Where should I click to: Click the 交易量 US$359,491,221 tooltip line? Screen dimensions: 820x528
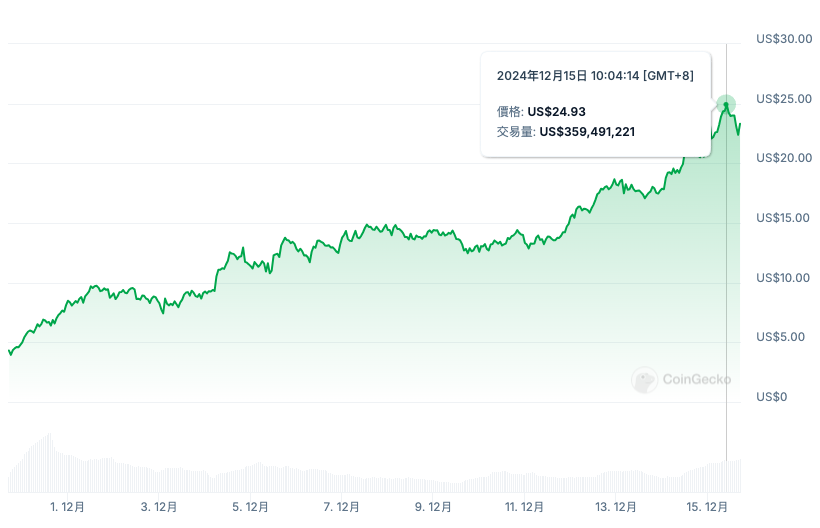pyautogui.click(x=566, y=131)
